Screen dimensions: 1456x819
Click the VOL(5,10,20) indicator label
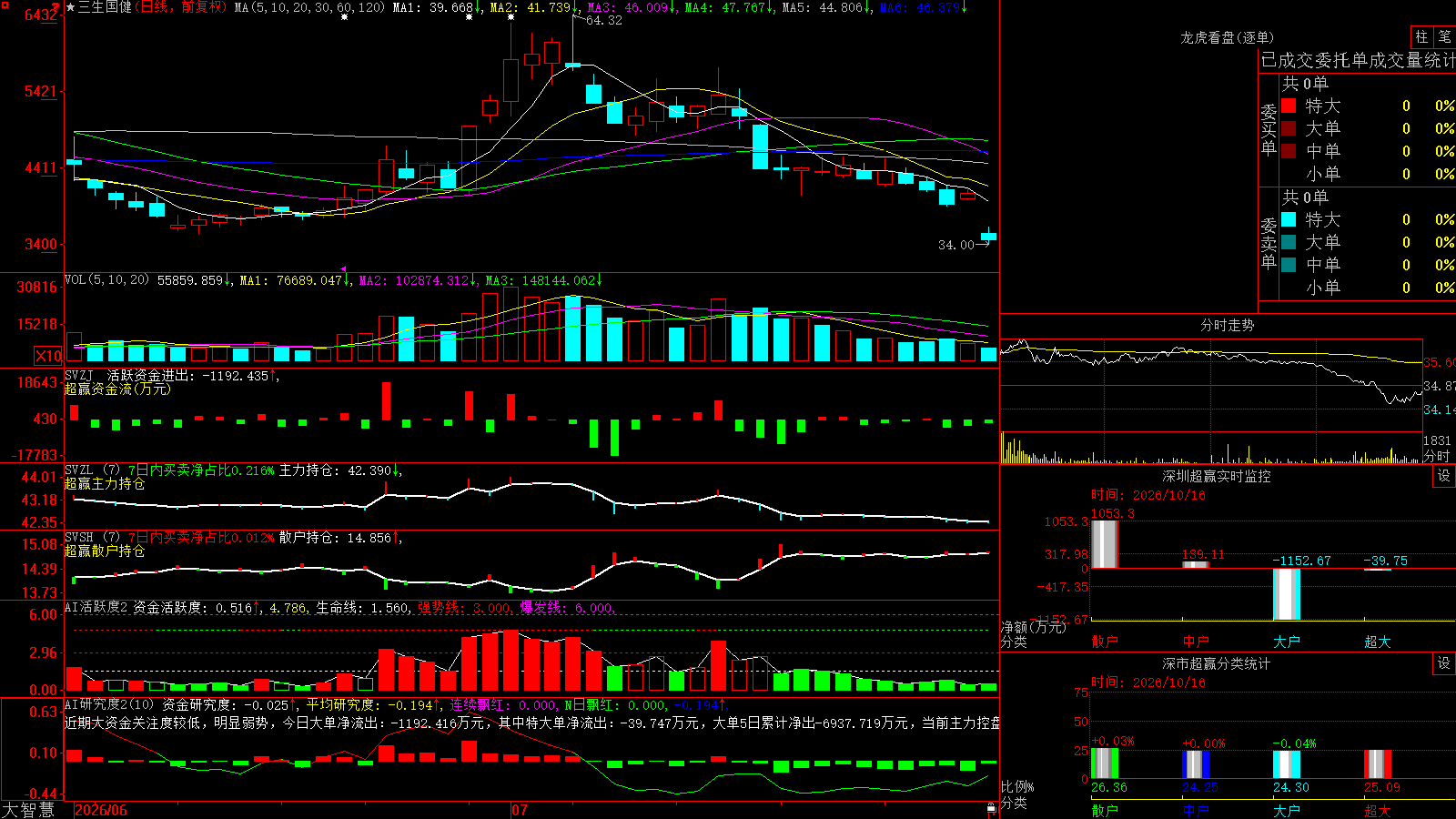[x=106, y=280]
